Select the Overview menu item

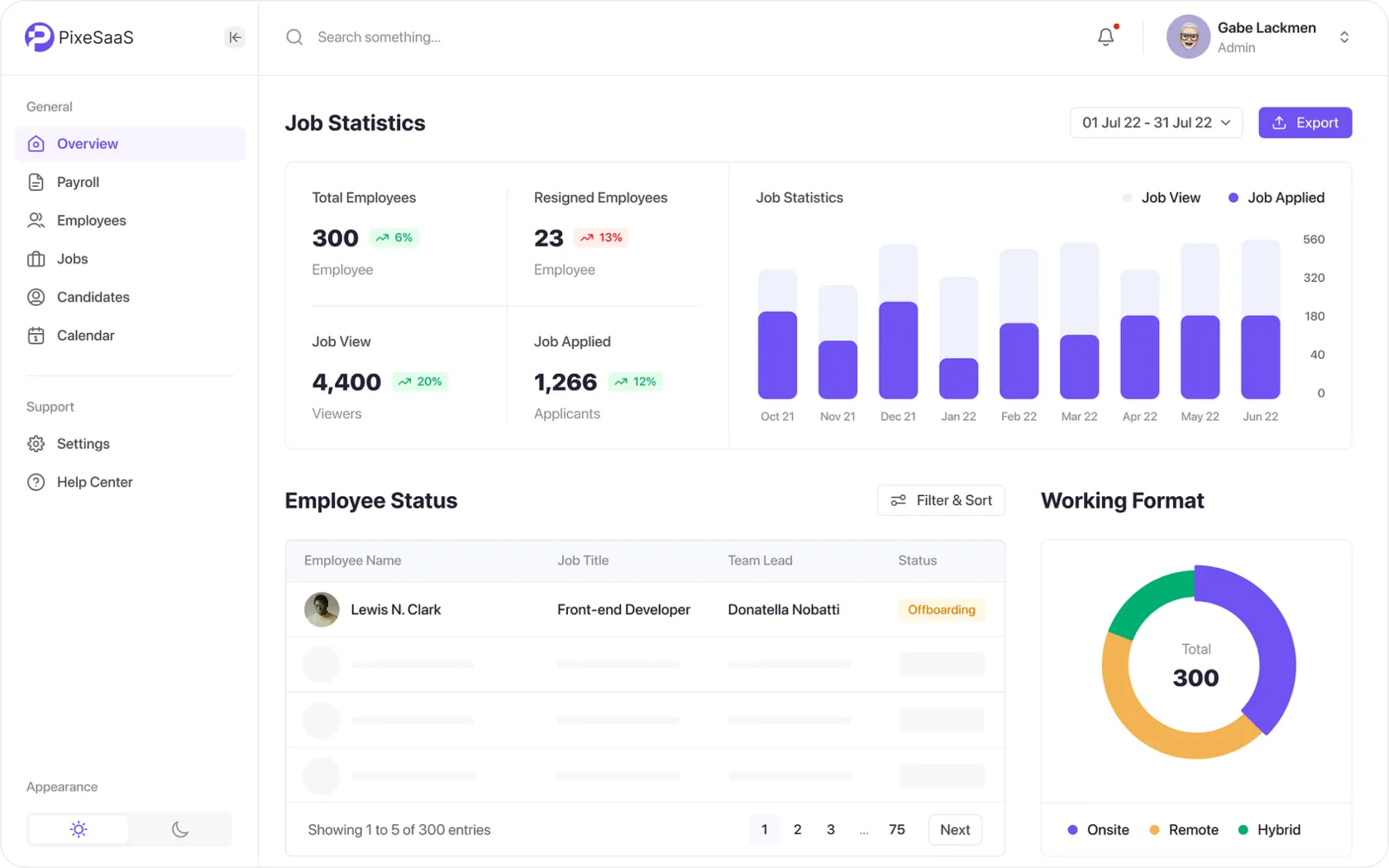88,144
